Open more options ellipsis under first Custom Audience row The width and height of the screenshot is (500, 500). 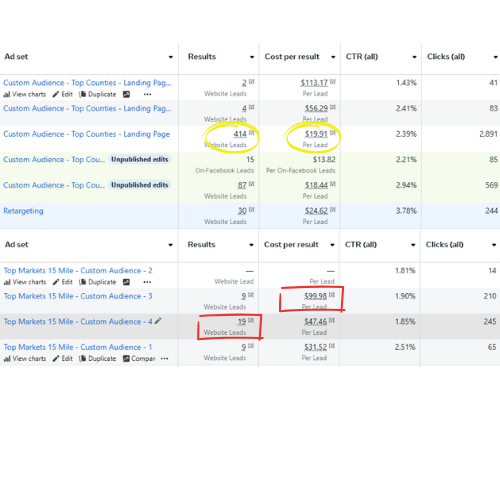(x=147, y=94)
